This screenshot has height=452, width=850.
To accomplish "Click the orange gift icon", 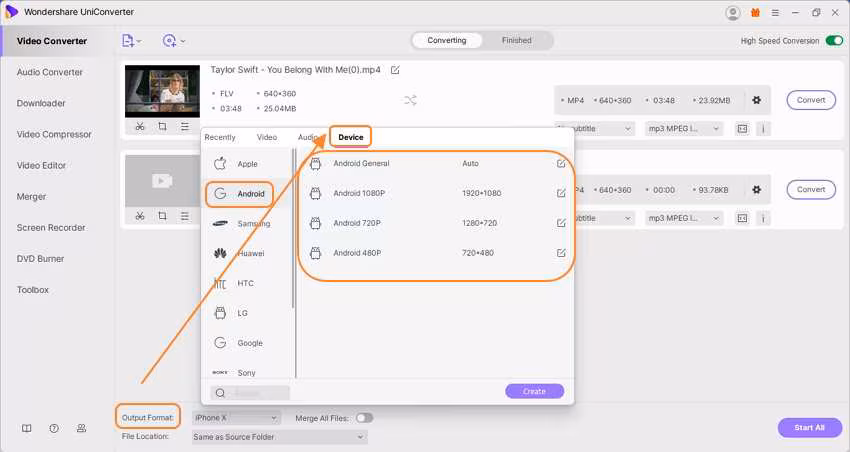I will pyautogui.click(x=755, y=12).
